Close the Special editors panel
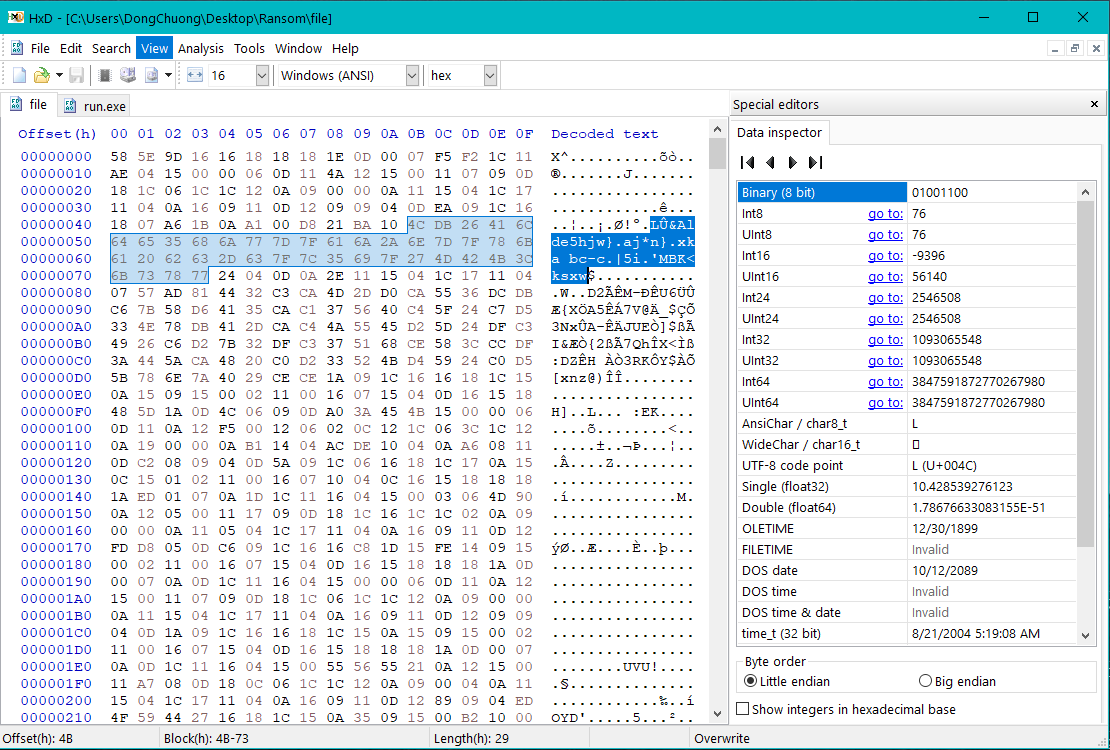 tap(1094, 104)
